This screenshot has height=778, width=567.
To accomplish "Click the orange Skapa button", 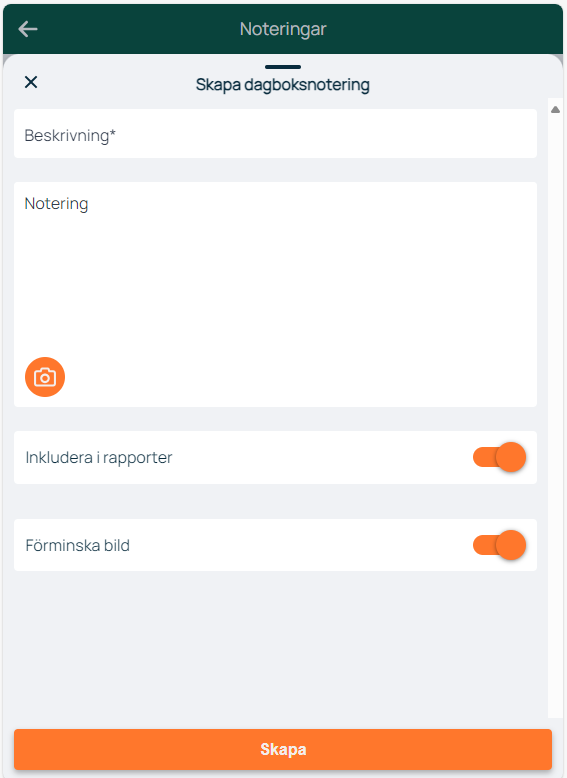I will pos(283,749).
